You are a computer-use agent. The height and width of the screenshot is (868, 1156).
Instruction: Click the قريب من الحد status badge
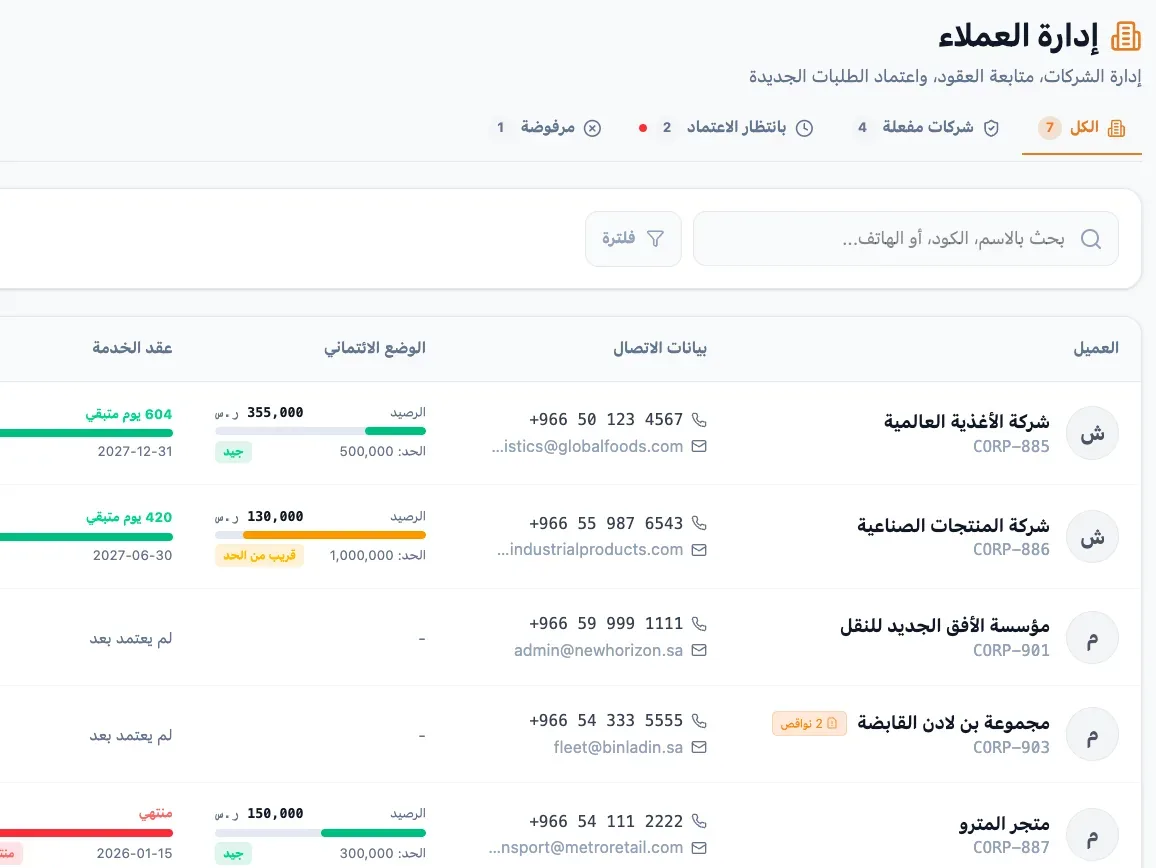click(259, 555)
